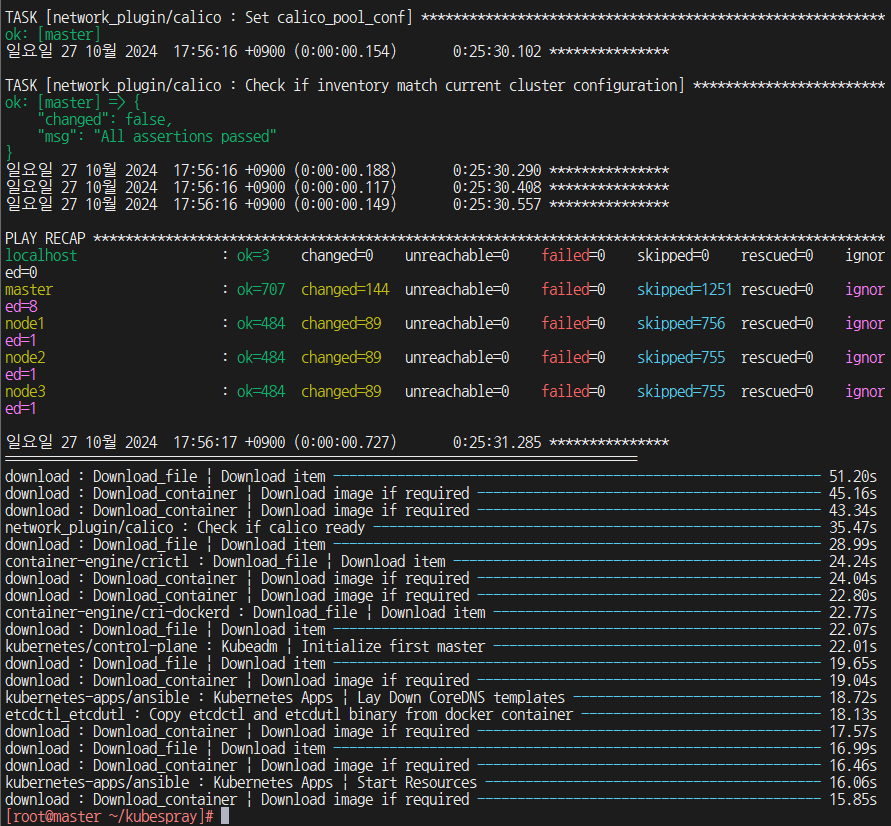Click the 28.99s timing value

point(853,545)
